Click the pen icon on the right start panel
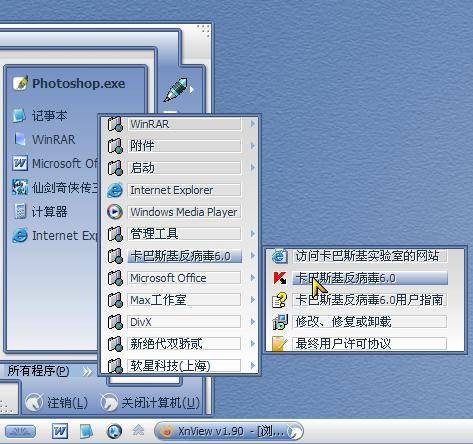The image size is (473, 444). (176, 89)
